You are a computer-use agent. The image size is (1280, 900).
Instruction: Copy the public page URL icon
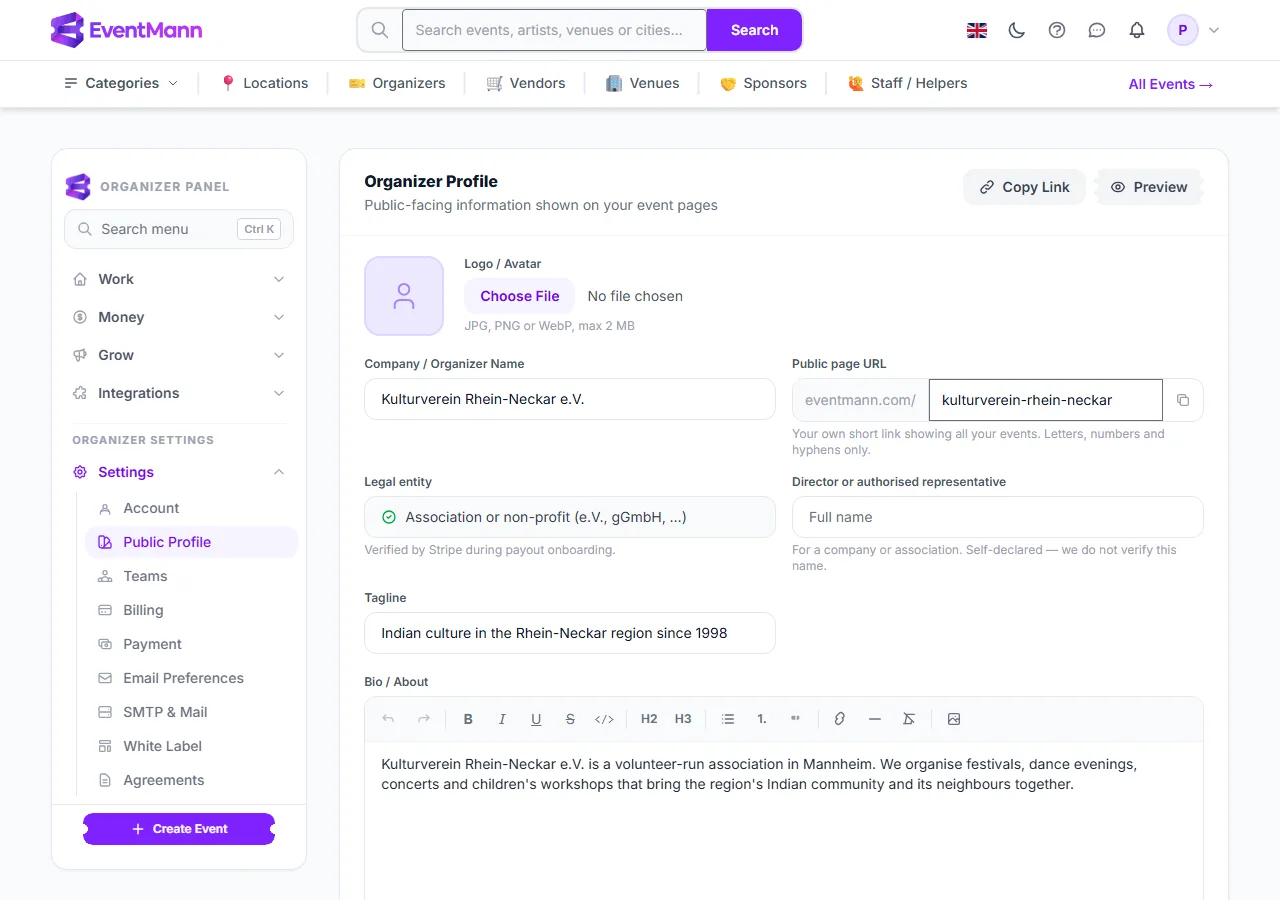click(1183, 400)
